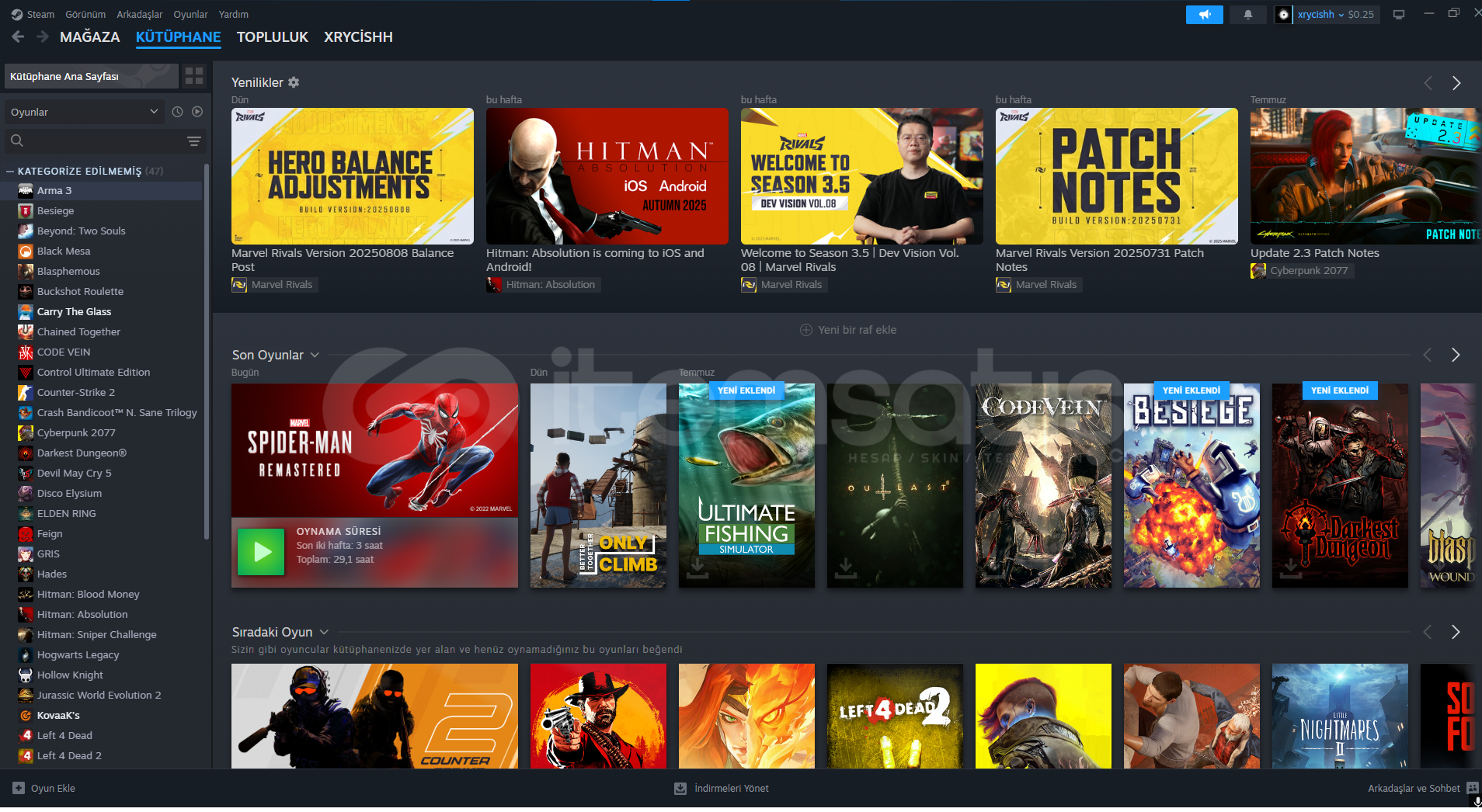The image size is (1482, 812).
Task: Open Marvel Rivals Patch Notes news card
Action: coord(1117,176)
